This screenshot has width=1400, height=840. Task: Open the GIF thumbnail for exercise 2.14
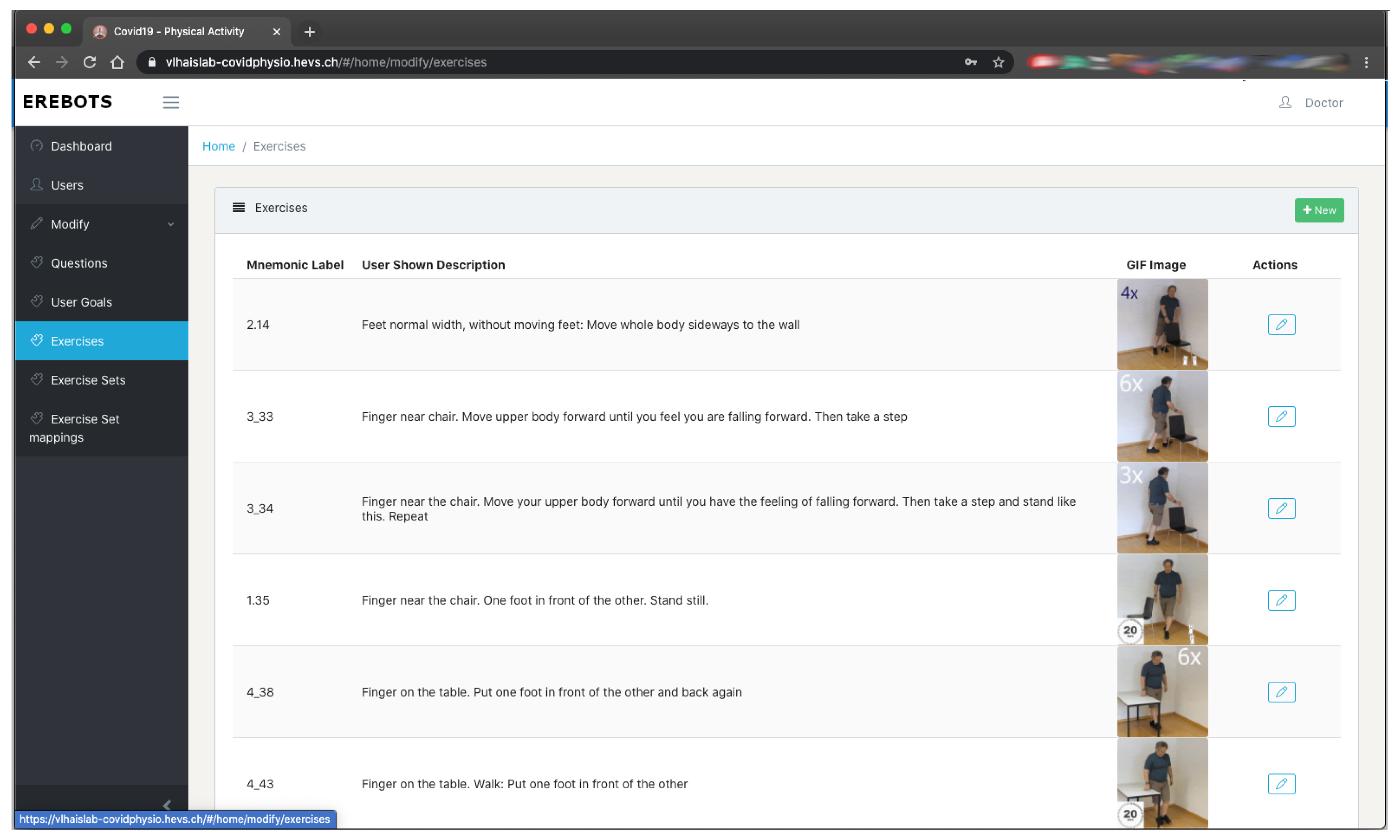[x=1162, y=324]
